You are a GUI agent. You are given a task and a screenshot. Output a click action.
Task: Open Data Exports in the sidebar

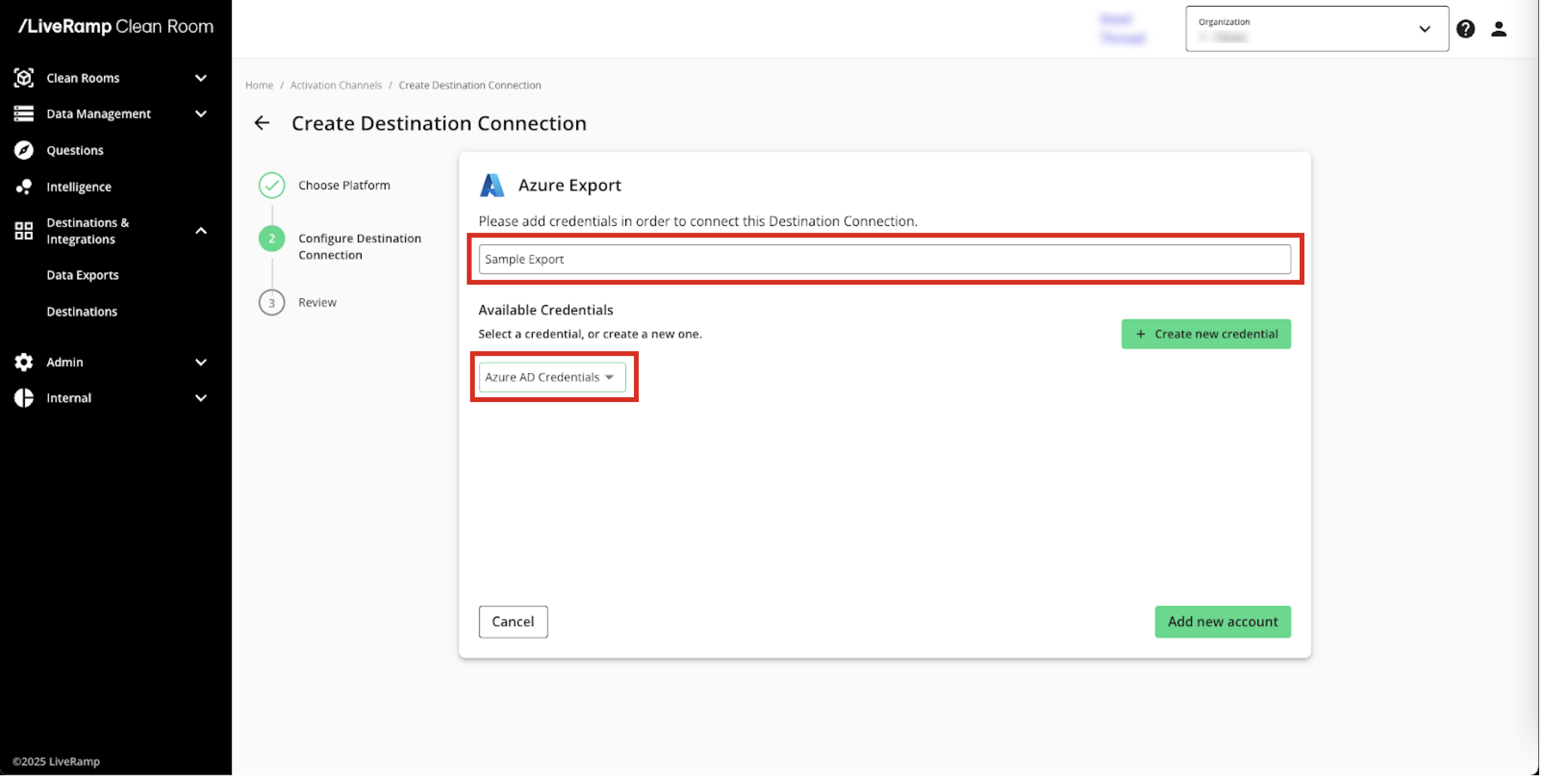pos(83,275)
